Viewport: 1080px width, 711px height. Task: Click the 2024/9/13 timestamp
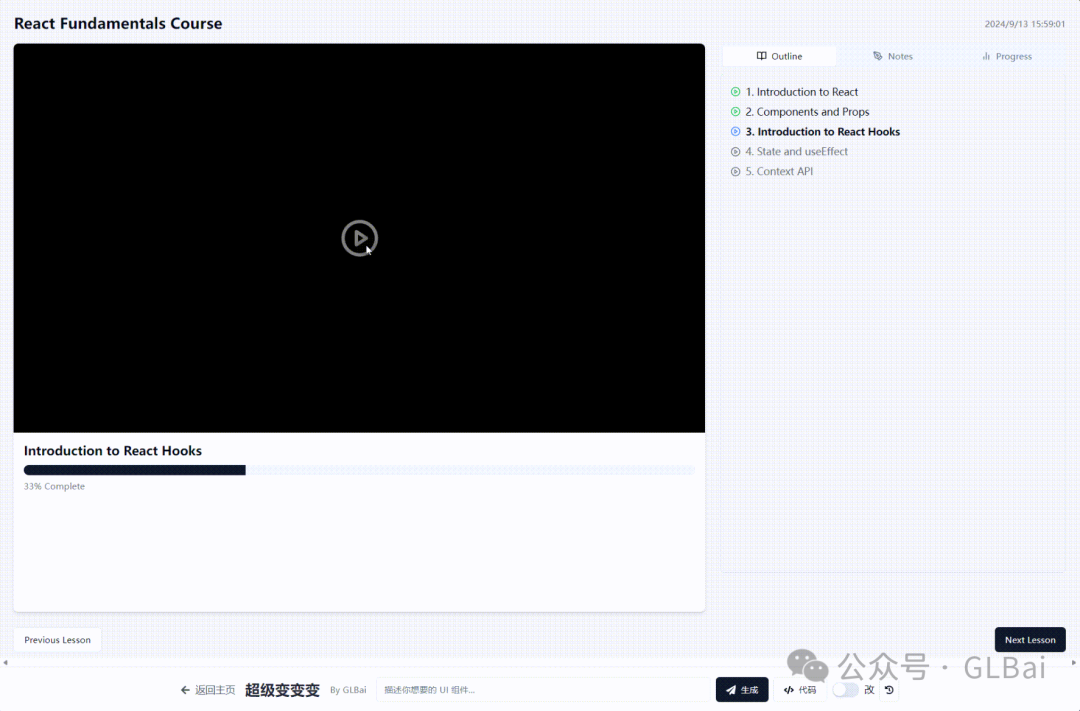1024,24
